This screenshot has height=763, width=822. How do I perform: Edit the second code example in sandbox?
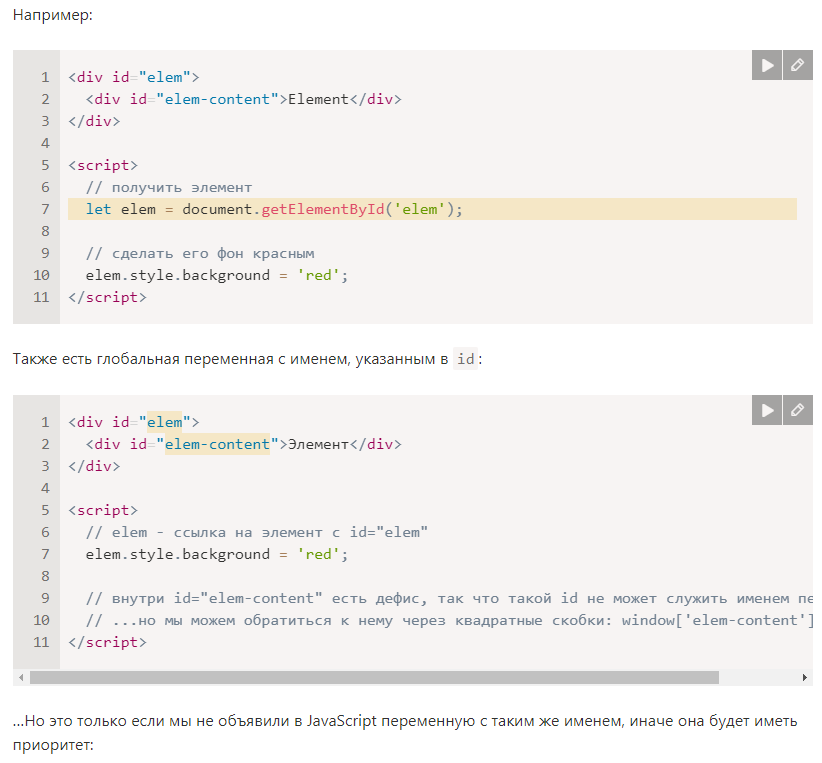(x=797, y=409)
